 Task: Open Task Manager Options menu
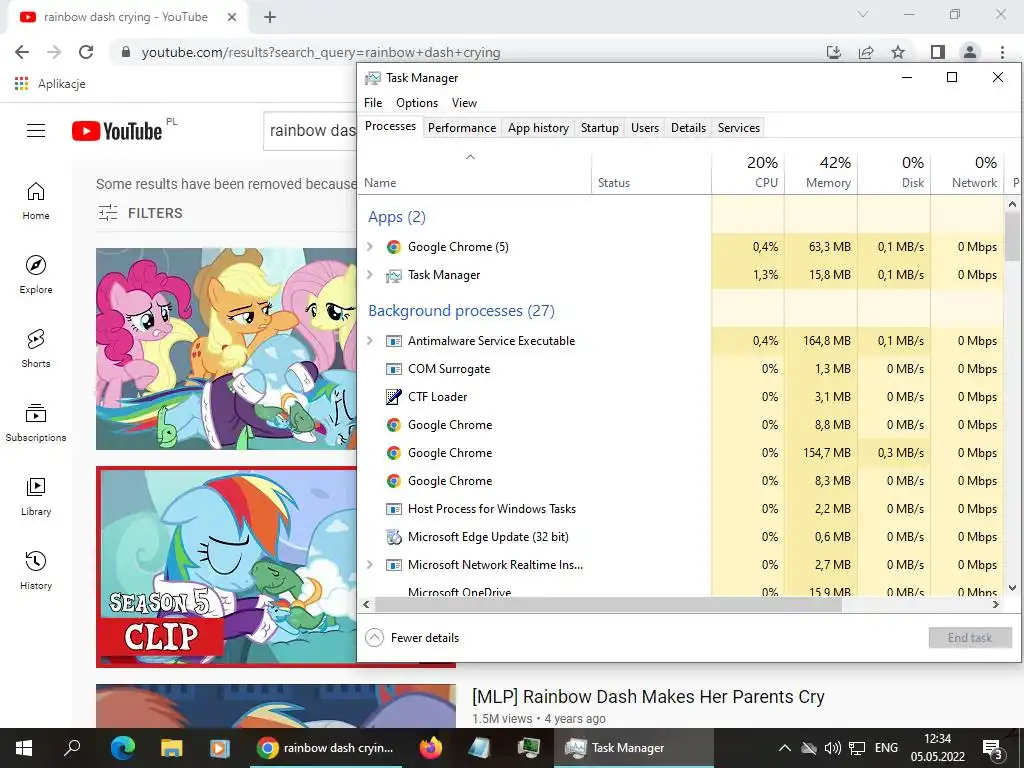pyautogui.click(x=417, y=103)
